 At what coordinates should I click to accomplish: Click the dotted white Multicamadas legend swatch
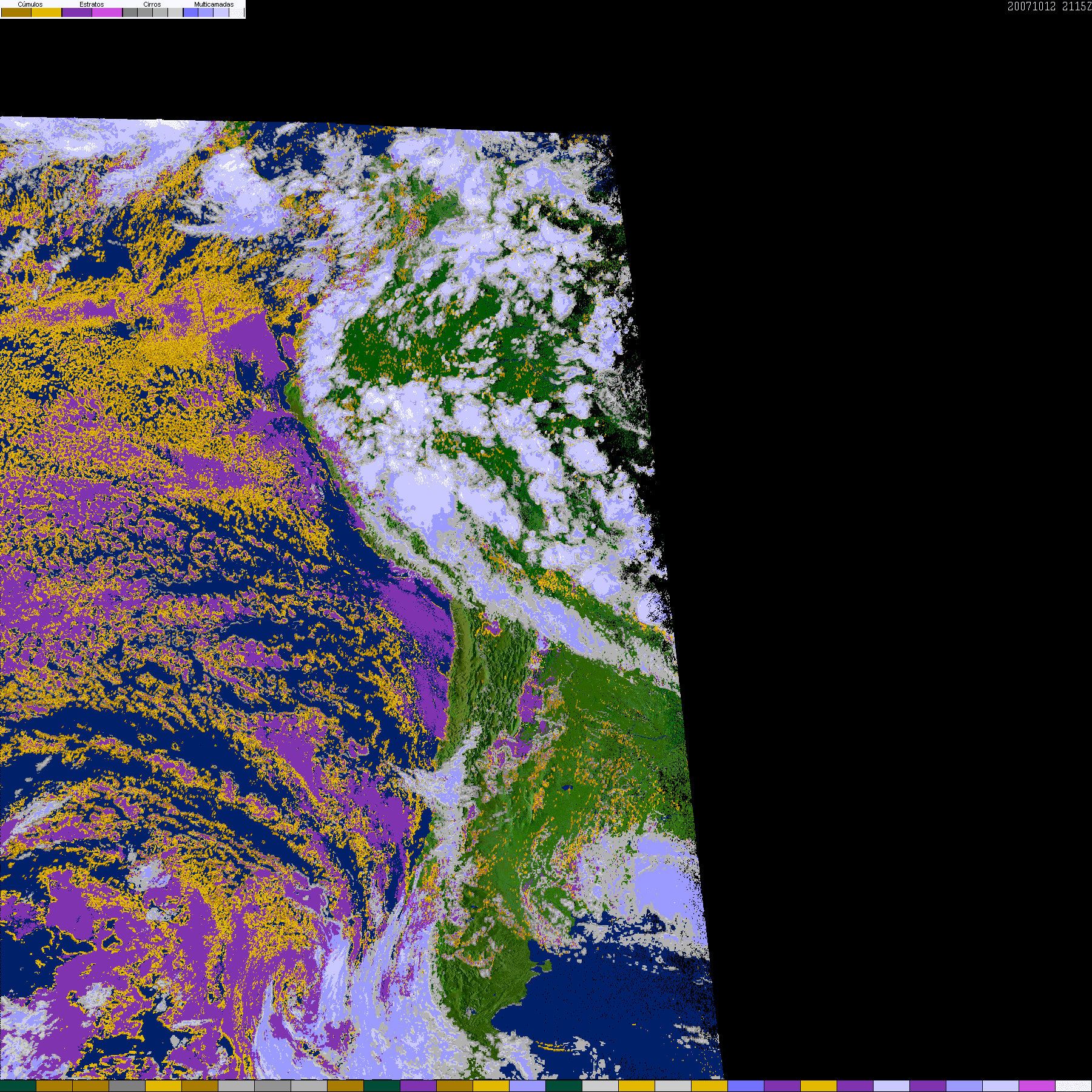[237, 12]
